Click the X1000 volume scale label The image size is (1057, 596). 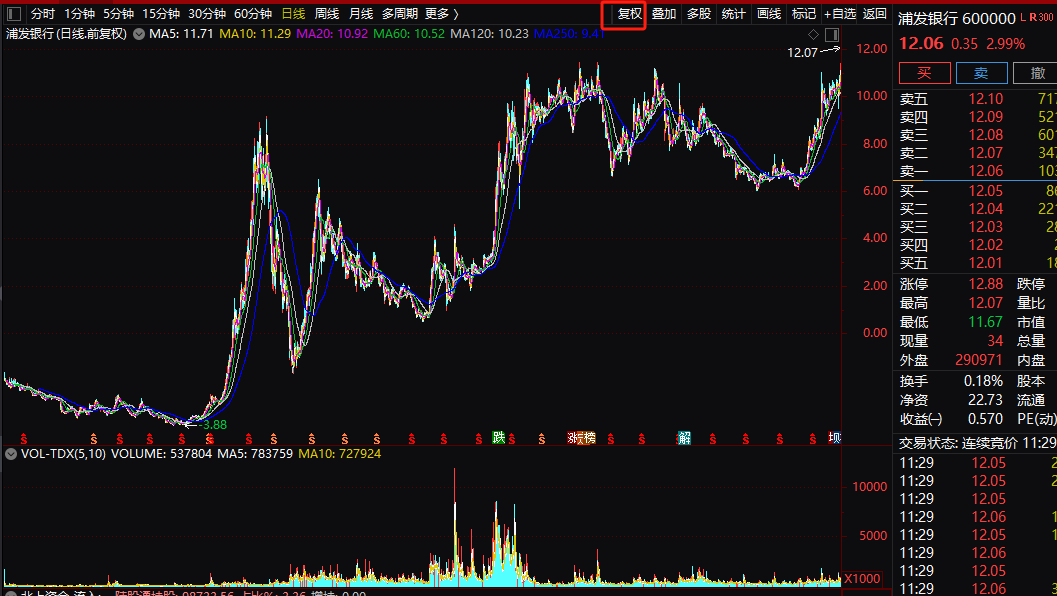(861, 579)
